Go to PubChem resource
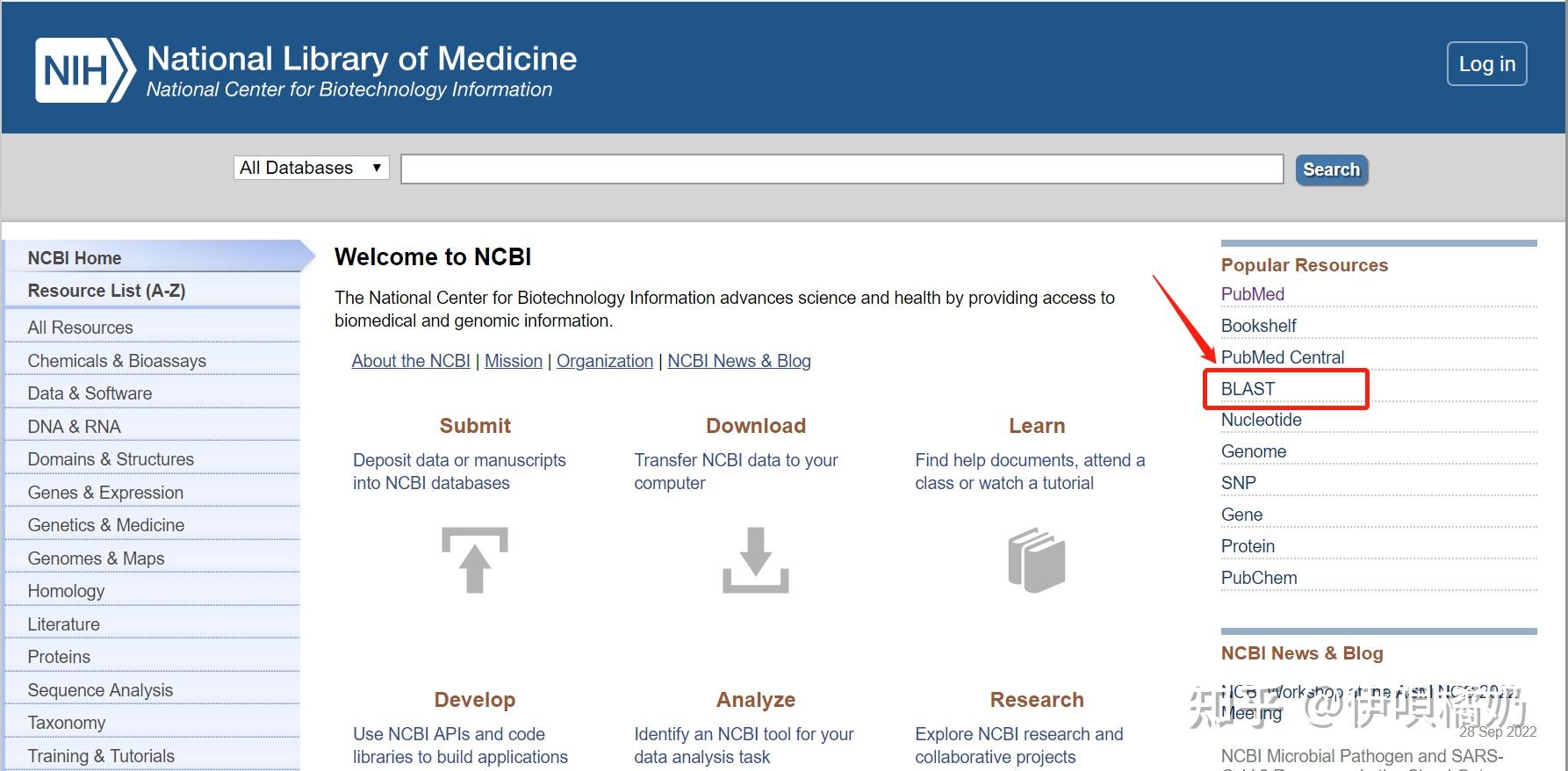Image resolution: width=1568 pixels, height=771 pixels. [1258, 578]
